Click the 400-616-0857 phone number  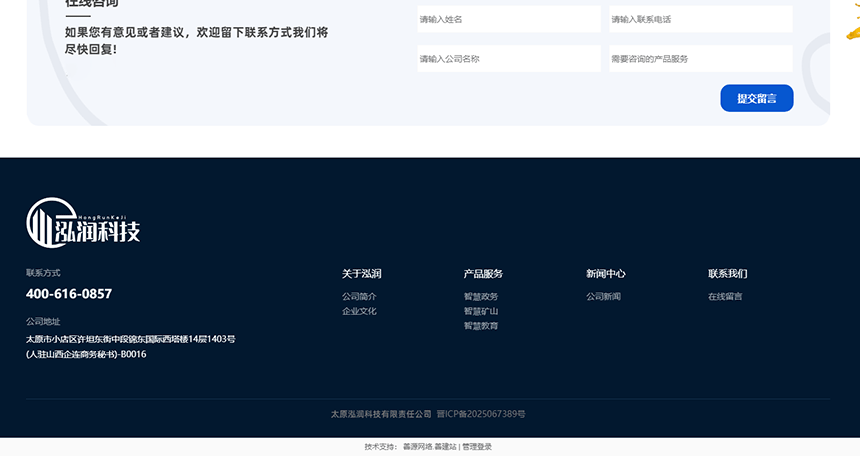(69, 294)
